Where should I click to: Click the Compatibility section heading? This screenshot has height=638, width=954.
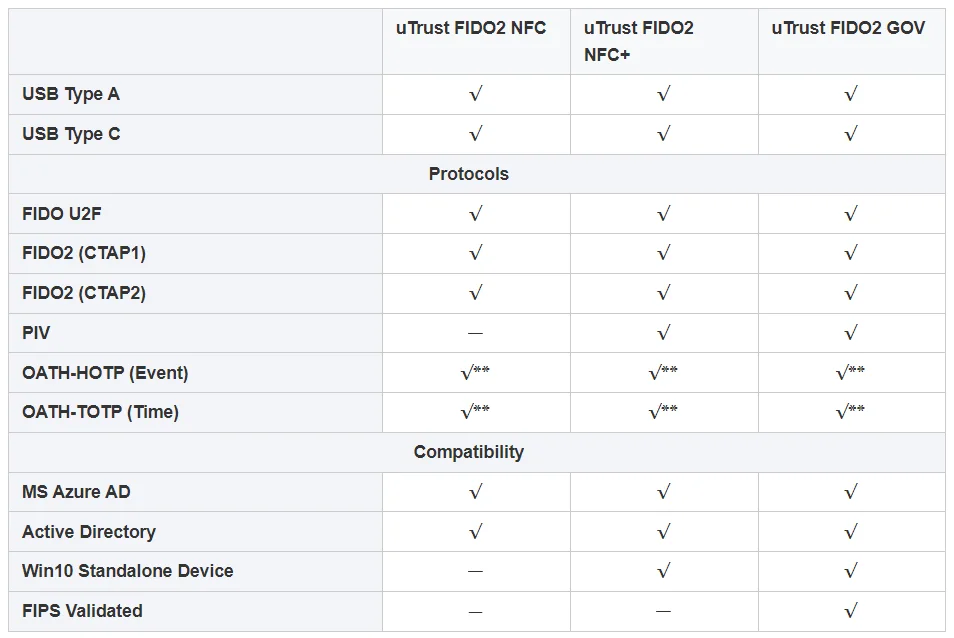[469, 452]
